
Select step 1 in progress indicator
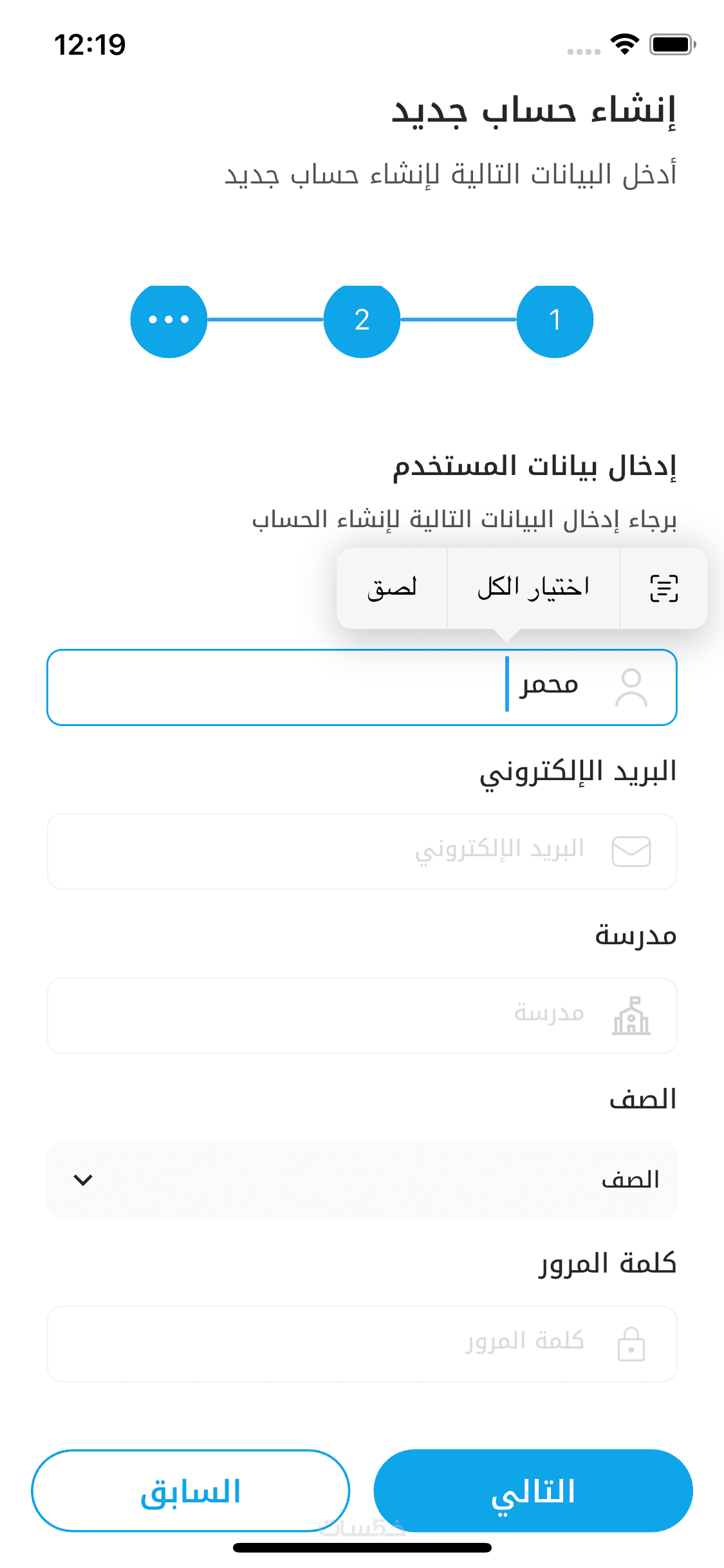pyautogui.click(x=555, y=320)
